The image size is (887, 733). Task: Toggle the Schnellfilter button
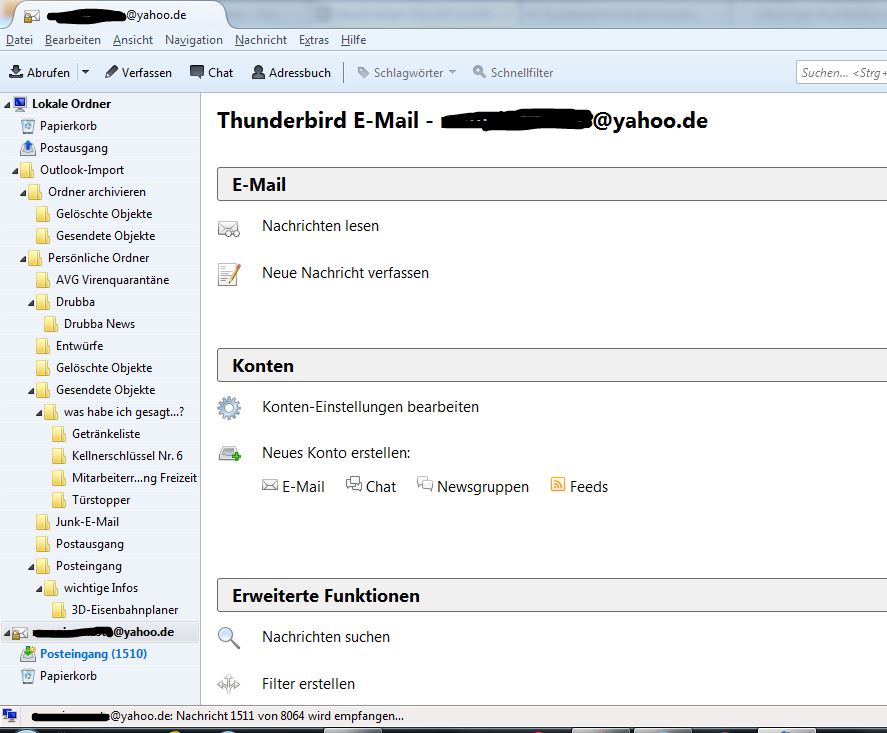tap(513, 72)
